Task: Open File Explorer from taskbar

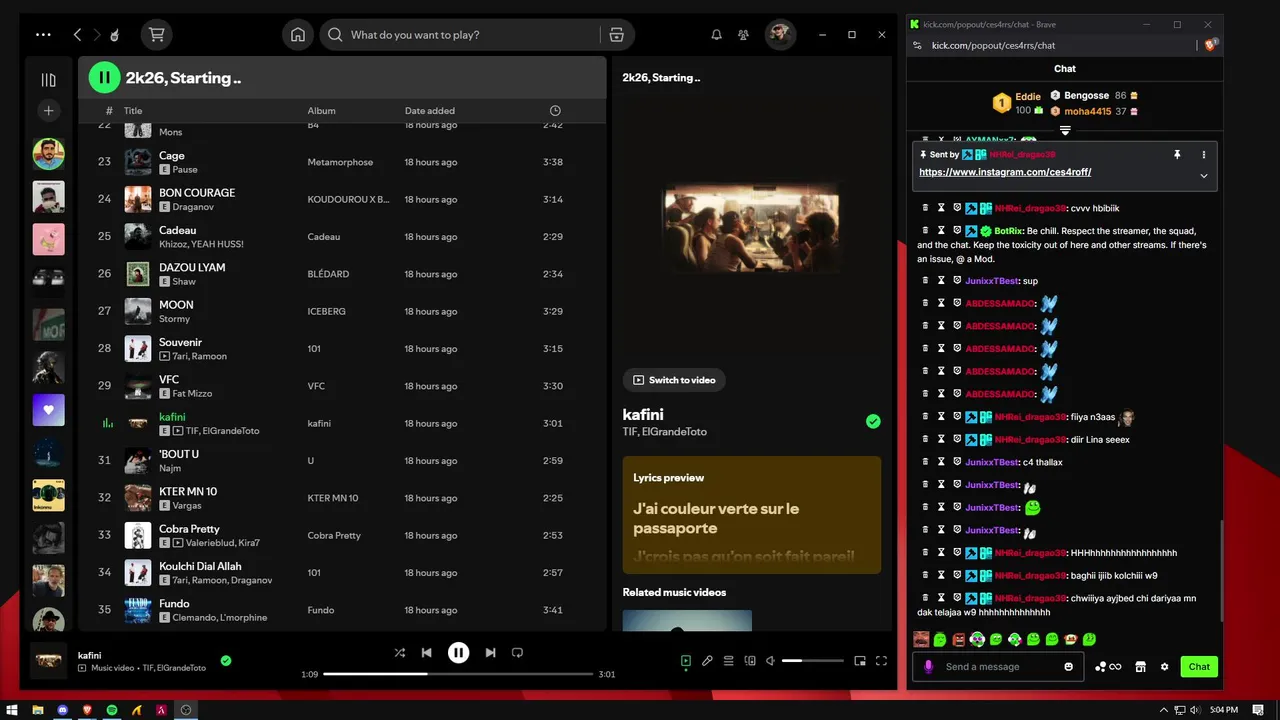Action: 38,709
